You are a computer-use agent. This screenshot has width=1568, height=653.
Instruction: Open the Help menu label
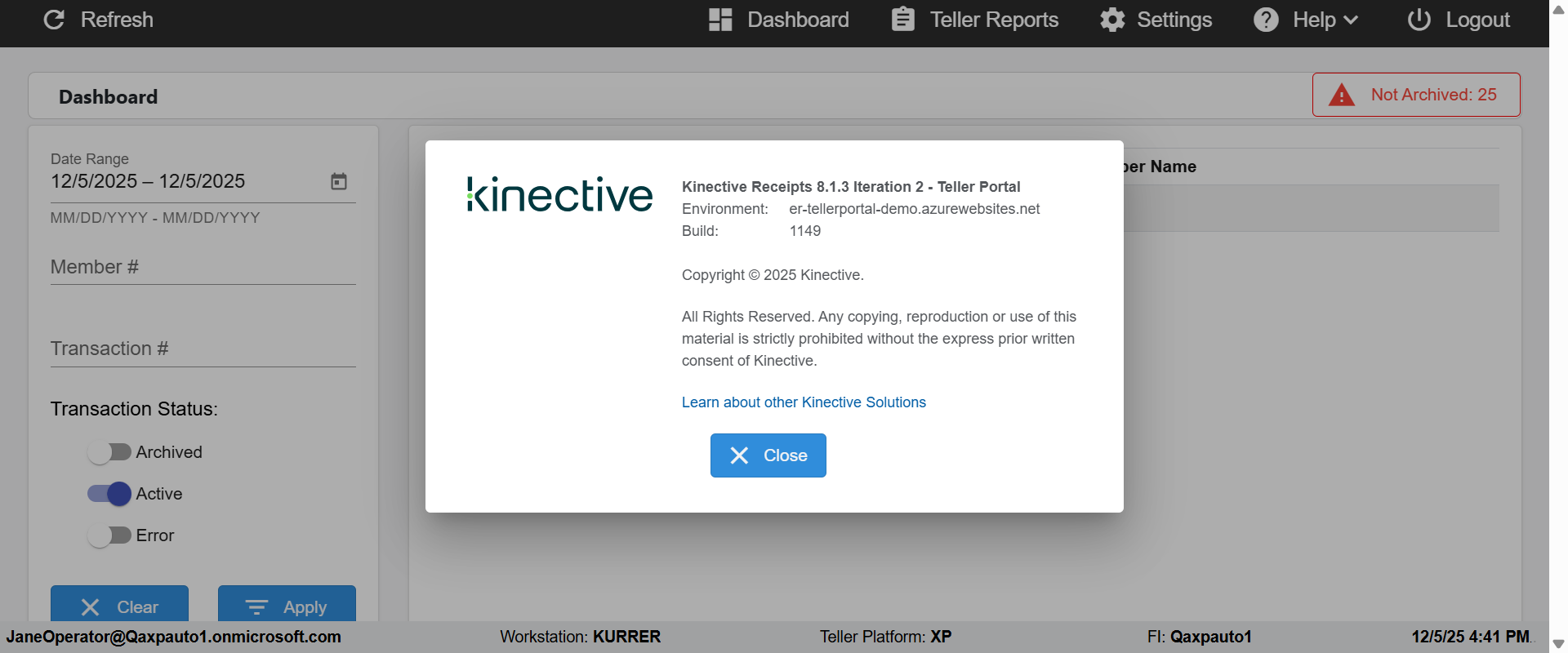[x=1314, y=20]
